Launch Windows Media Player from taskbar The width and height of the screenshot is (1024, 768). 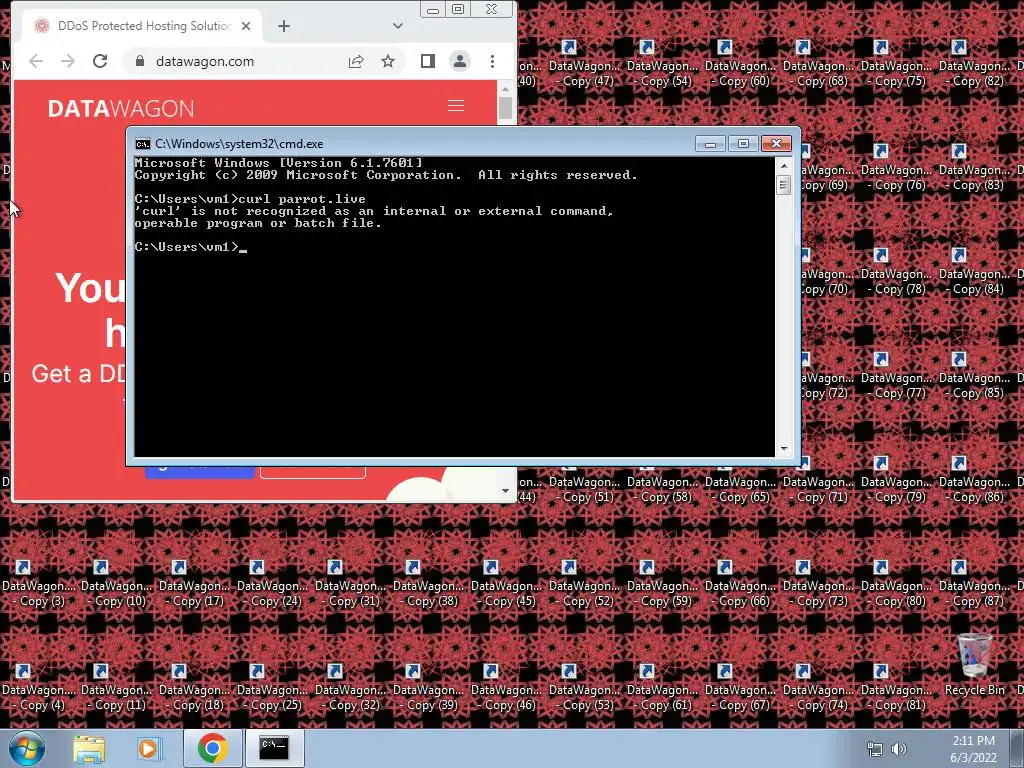tap(149, 748)
